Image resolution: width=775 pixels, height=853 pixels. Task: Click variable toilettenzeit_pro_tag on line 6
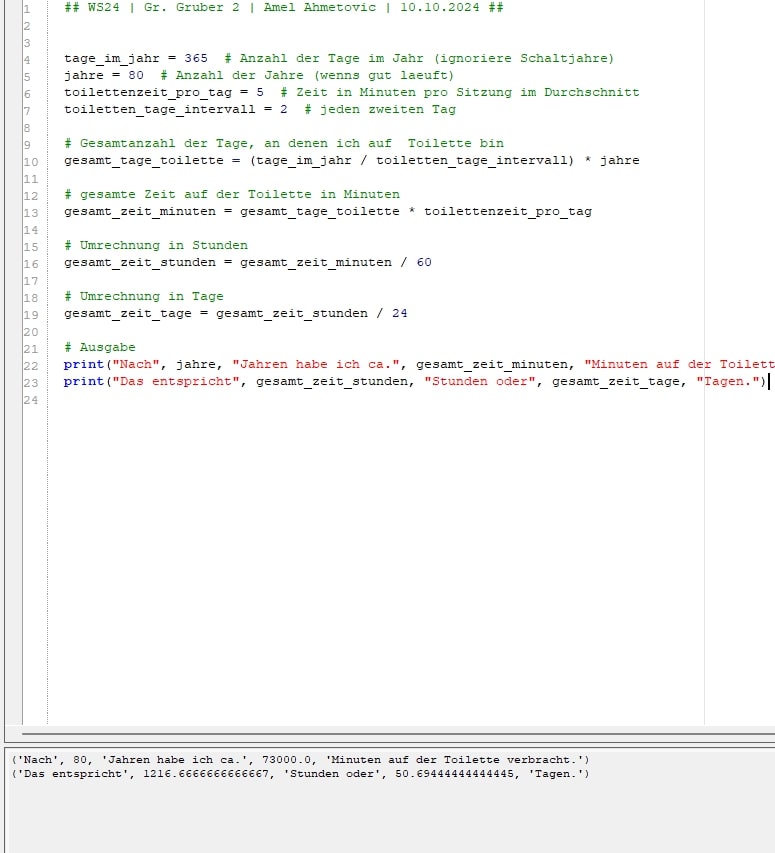click(x=148, y=92)
